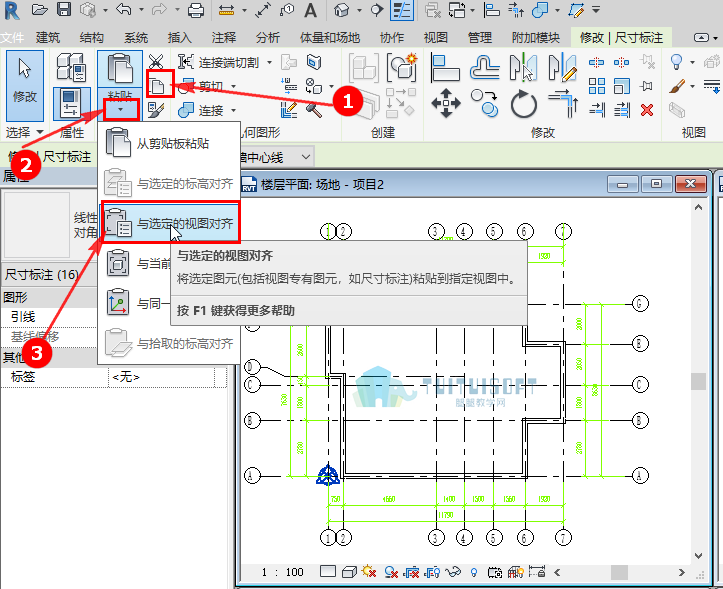Click the Switch Windows icon
The image size is (723, 589).
point(456,10)
